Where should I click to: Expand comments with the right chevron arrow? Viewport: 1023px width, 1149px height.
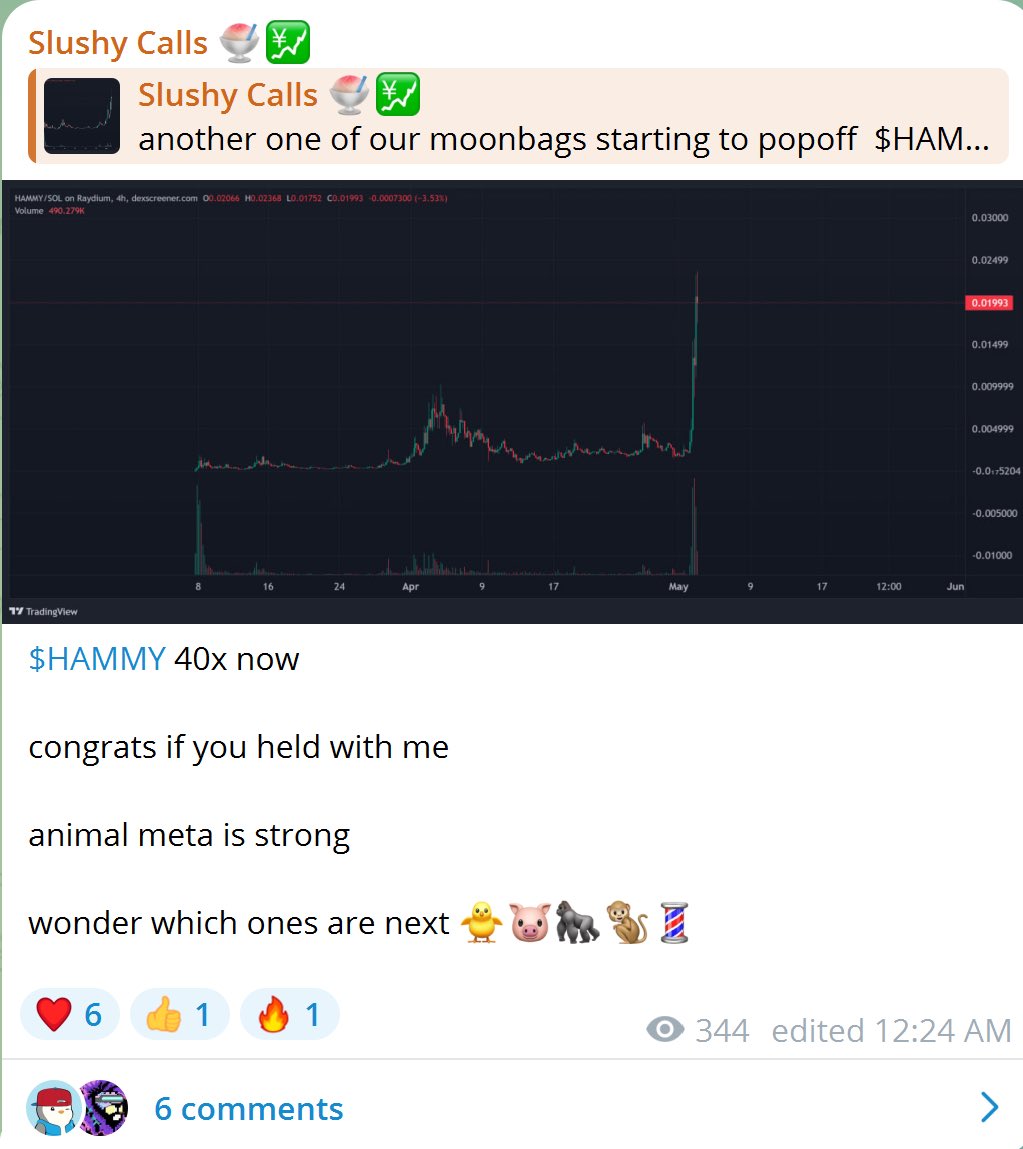click(x=990, y=1107)
